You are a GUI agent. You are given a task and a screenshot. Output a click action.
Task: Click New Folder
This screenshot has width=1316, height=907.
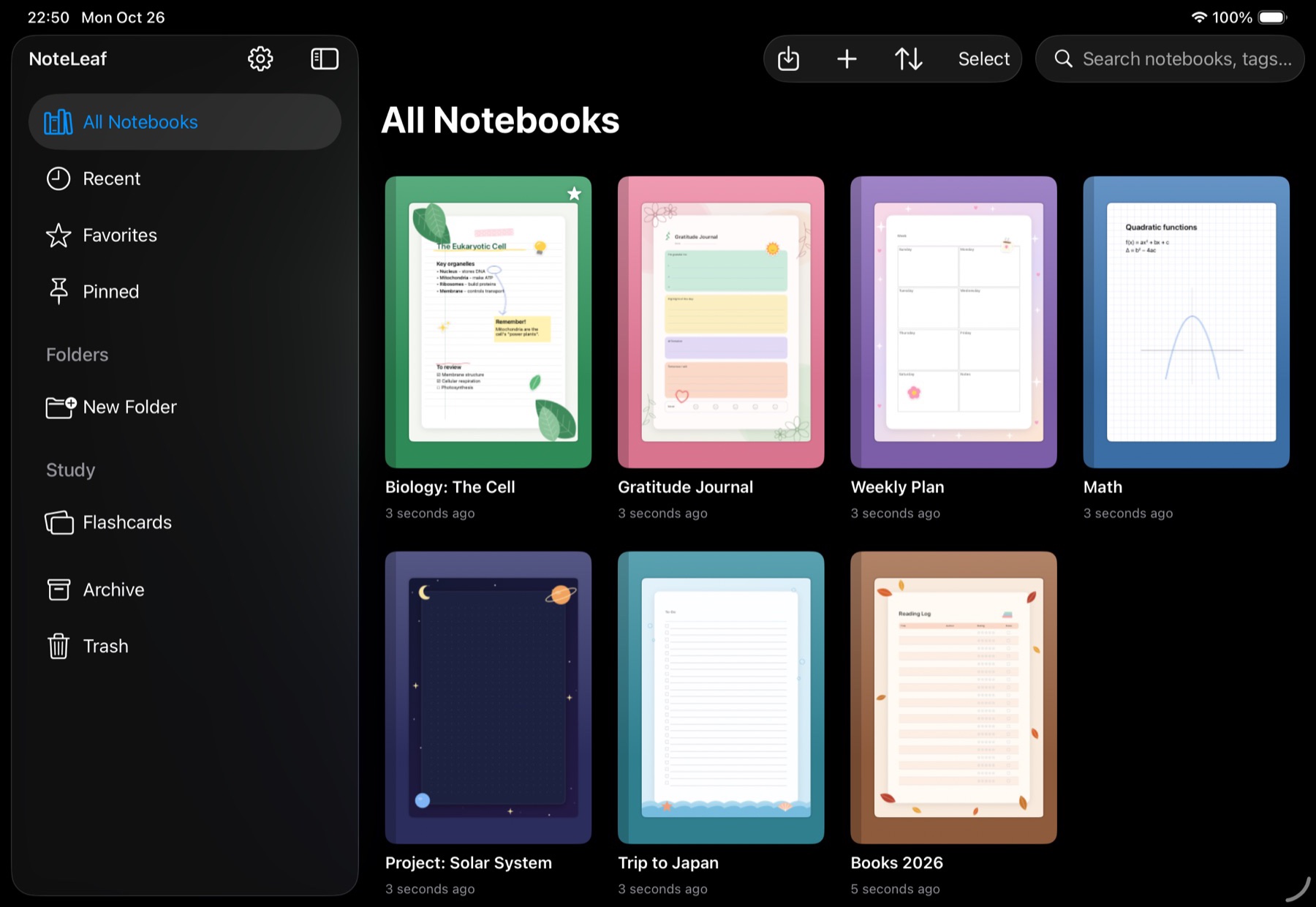point(185,407)
